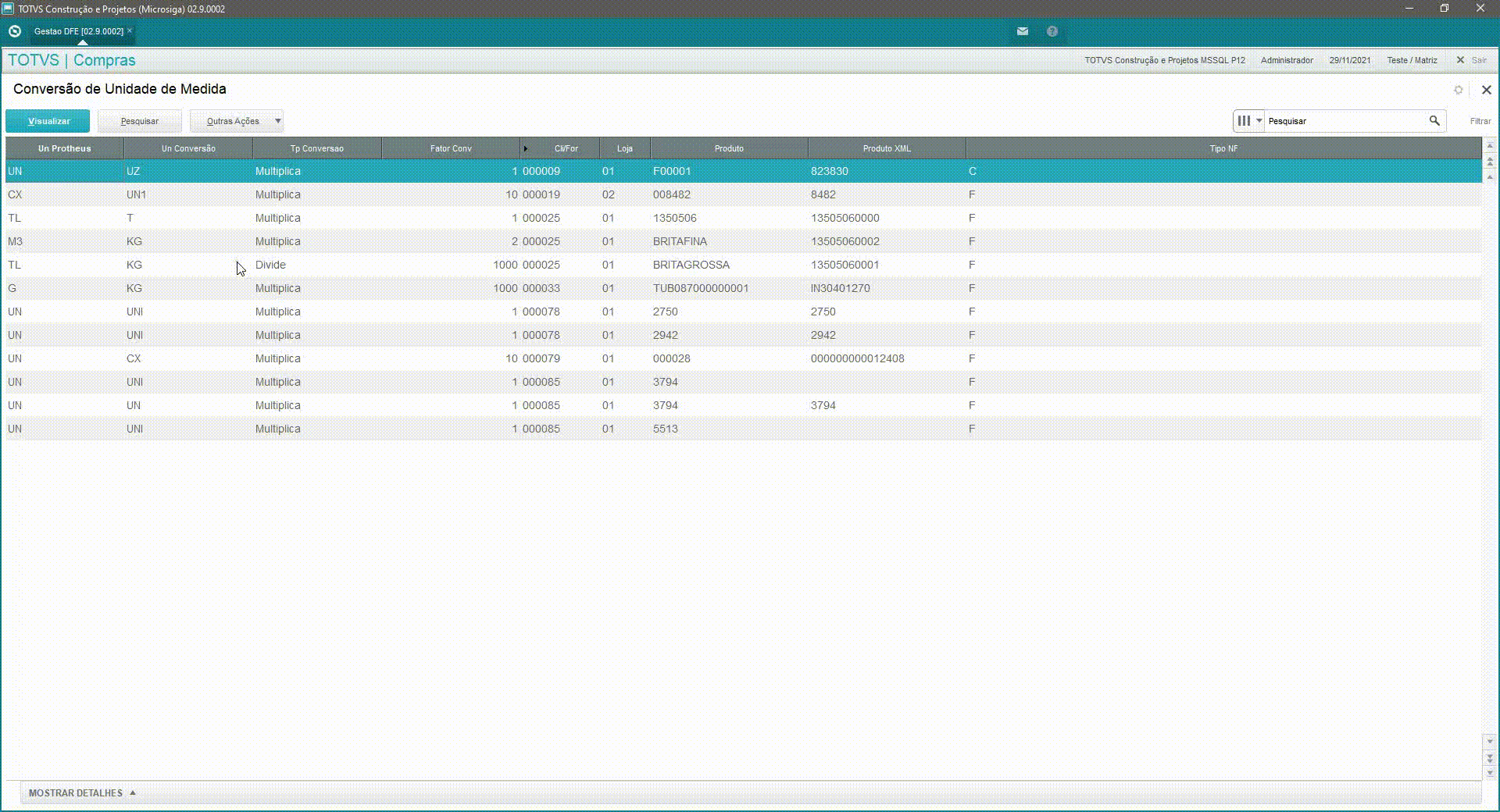
Task: Click the Filtrar link
Action: click(x=1480, y=121)
